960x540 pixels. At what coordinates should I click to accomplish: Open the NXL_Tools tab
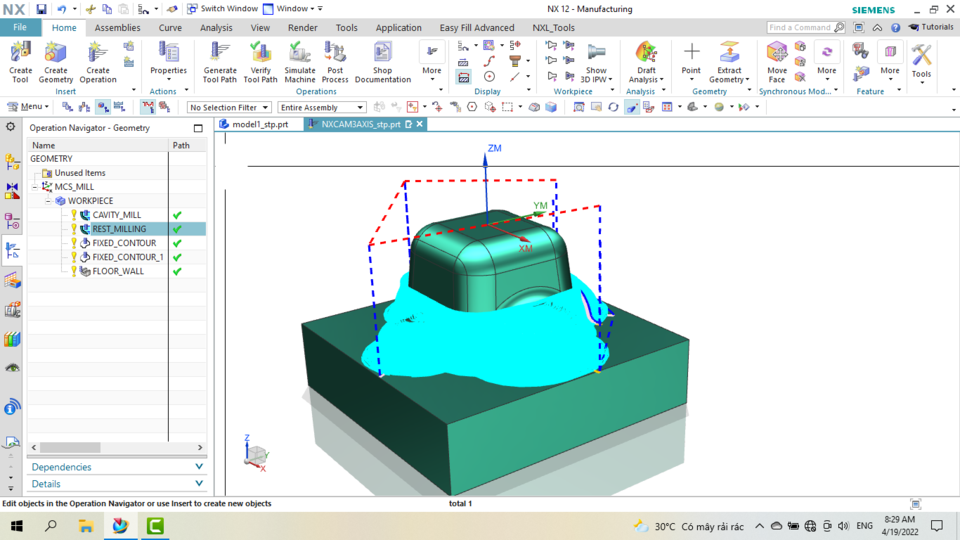coord(553,28)
